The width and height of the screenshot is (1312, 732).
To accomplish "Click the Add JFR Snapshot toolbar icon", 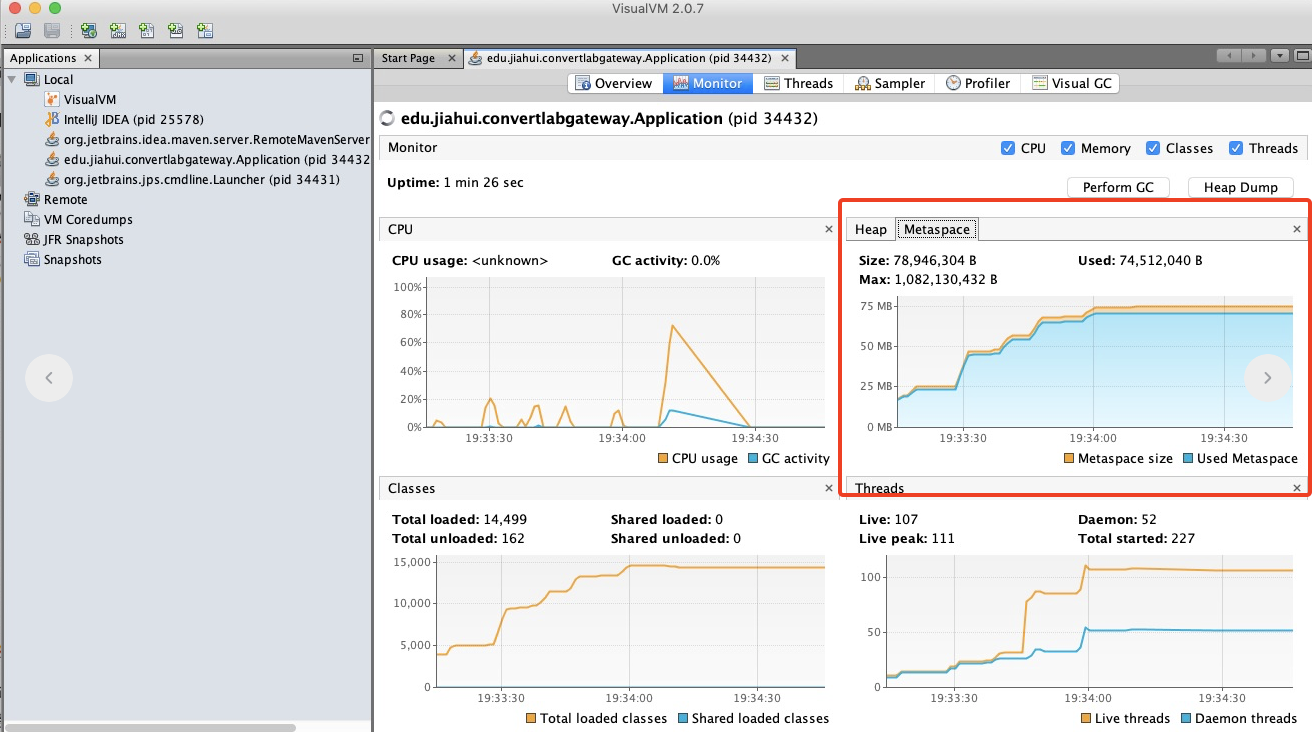I will click(x=176, y=31).
